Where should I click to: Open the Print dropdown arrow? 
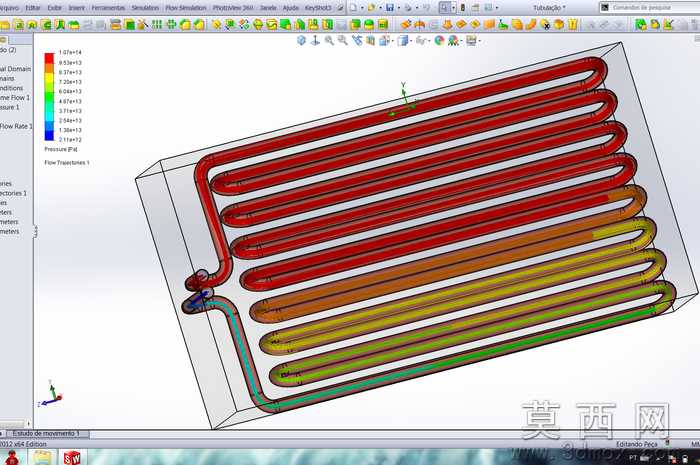(417, 8)
